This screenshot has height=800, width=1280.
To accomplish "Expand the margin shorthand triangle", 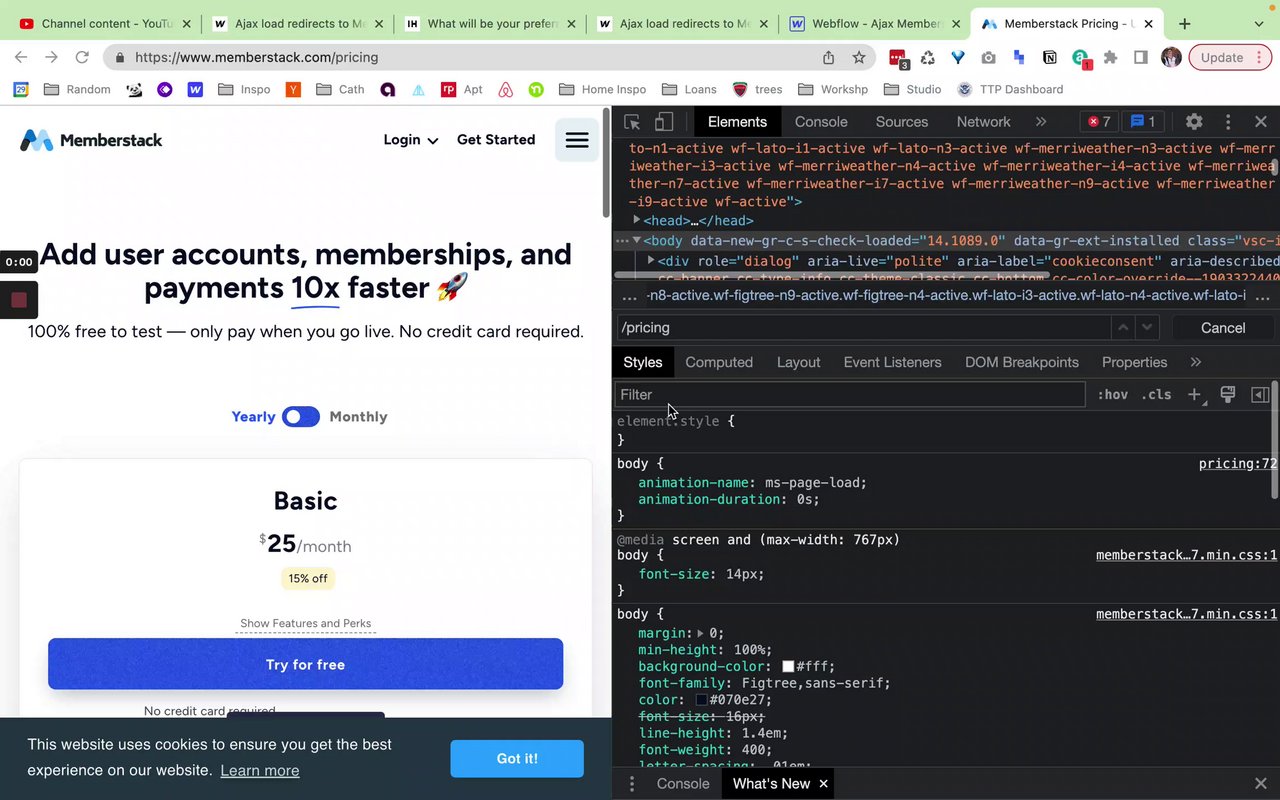I will click(701, 633).
